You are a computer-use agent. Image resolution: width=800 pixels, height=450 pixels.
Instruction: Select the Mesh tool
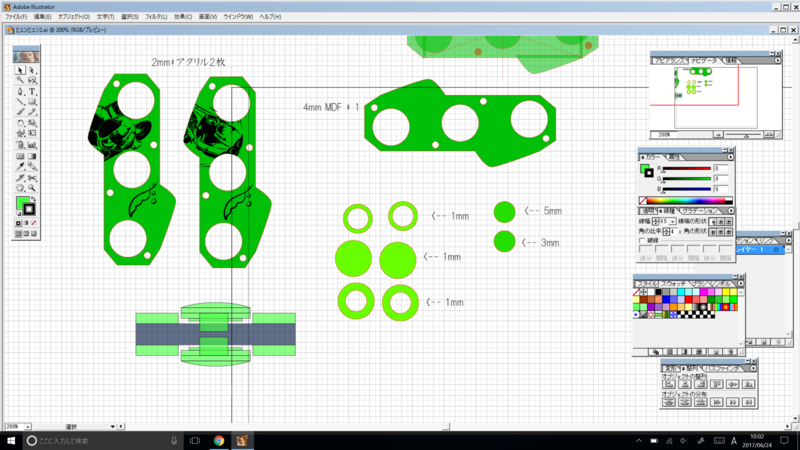[20, 156]
